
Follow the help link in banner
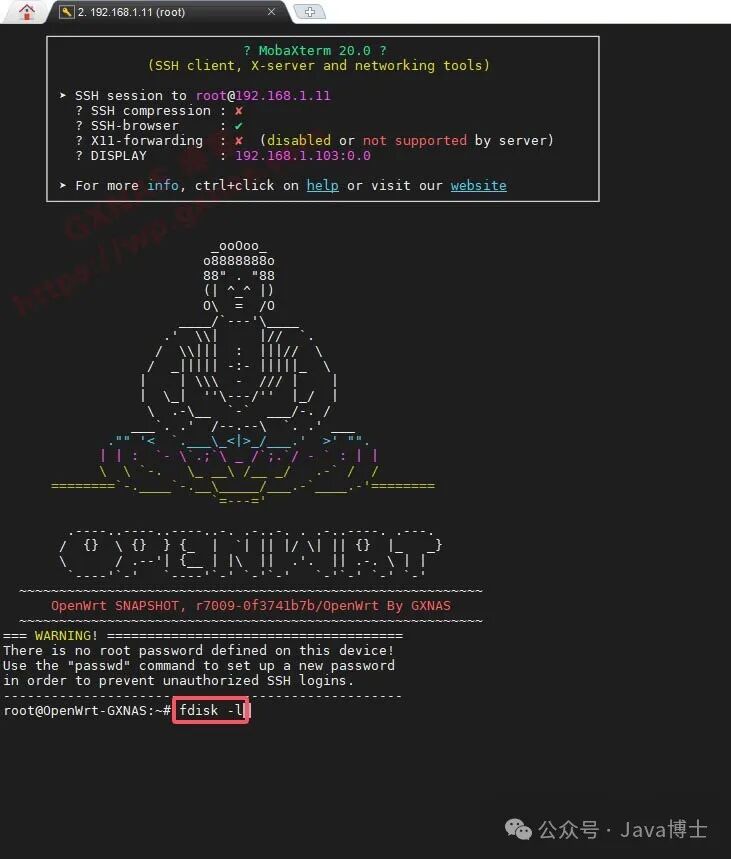coord(322,185)
